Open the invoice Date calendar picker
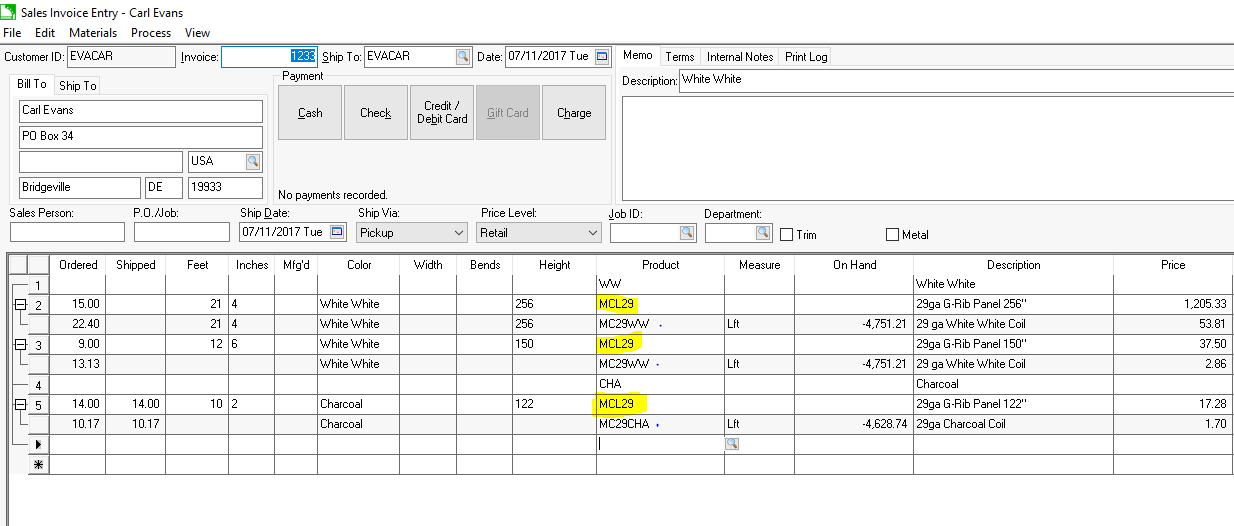 coord(602,57)
